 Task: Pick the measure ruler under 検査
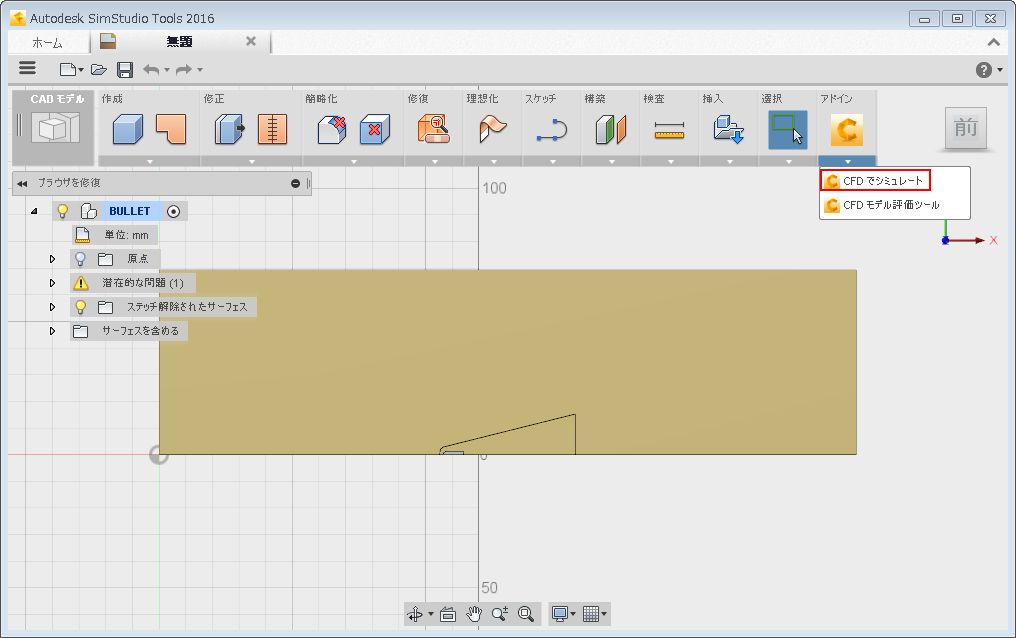pos(669,130)
